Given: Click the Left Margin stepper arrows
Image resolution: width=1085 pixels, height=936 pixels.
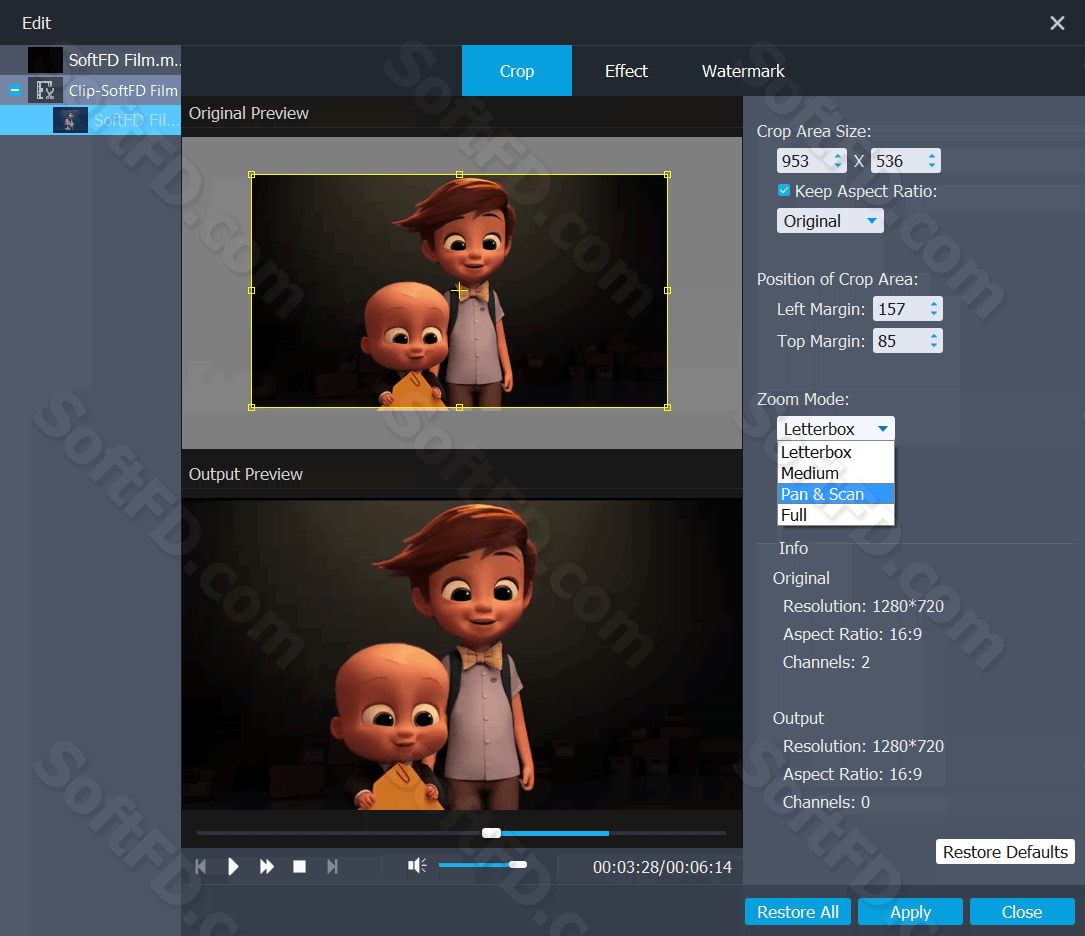Looking at the screenshot, I should tap(934, 309).
